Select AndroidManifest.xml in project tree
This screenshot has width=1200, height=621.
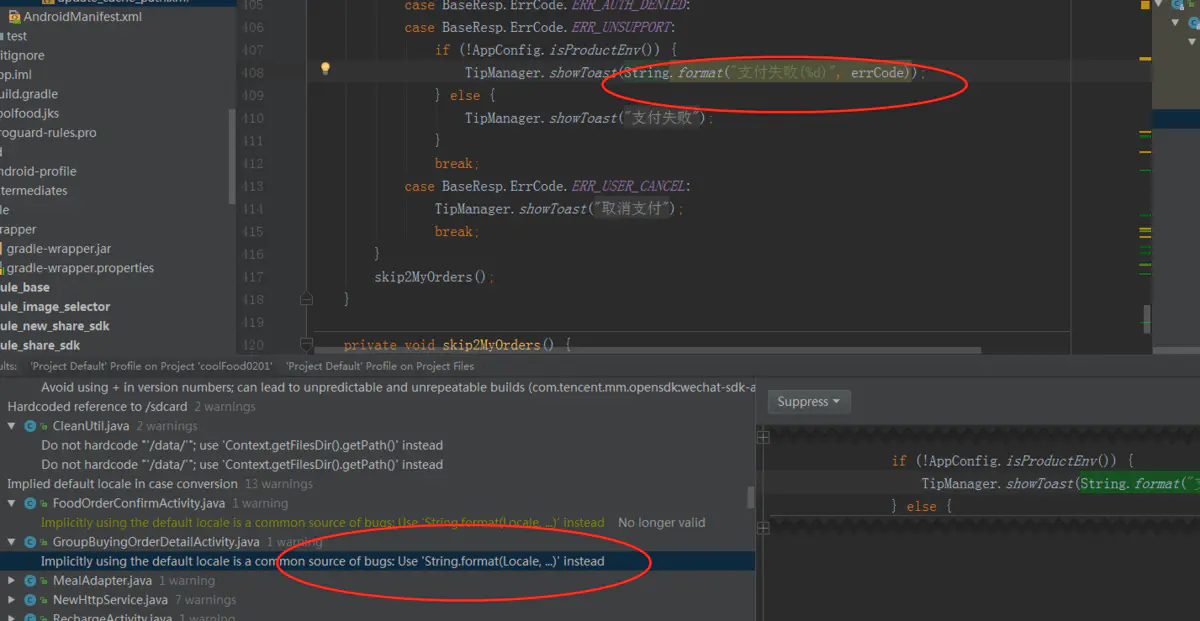point(82,17)
